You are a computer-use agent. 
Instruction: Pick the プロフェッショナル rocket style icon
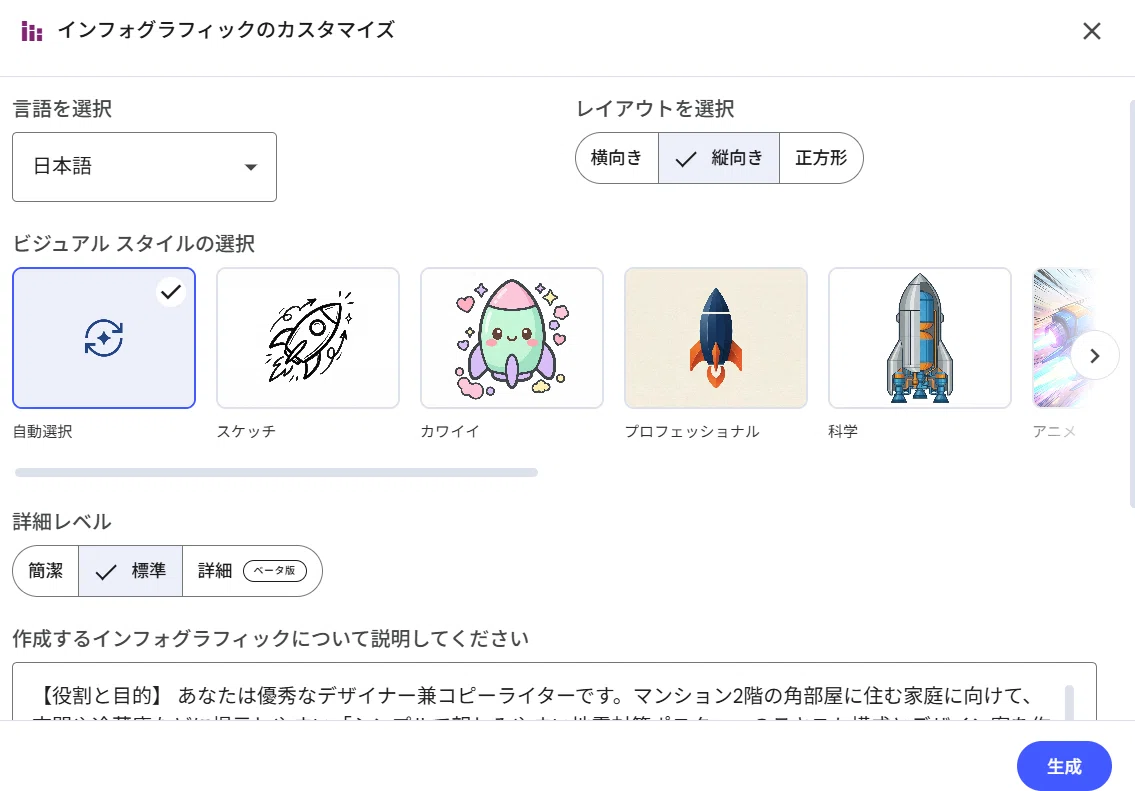(x=716, y=338)
